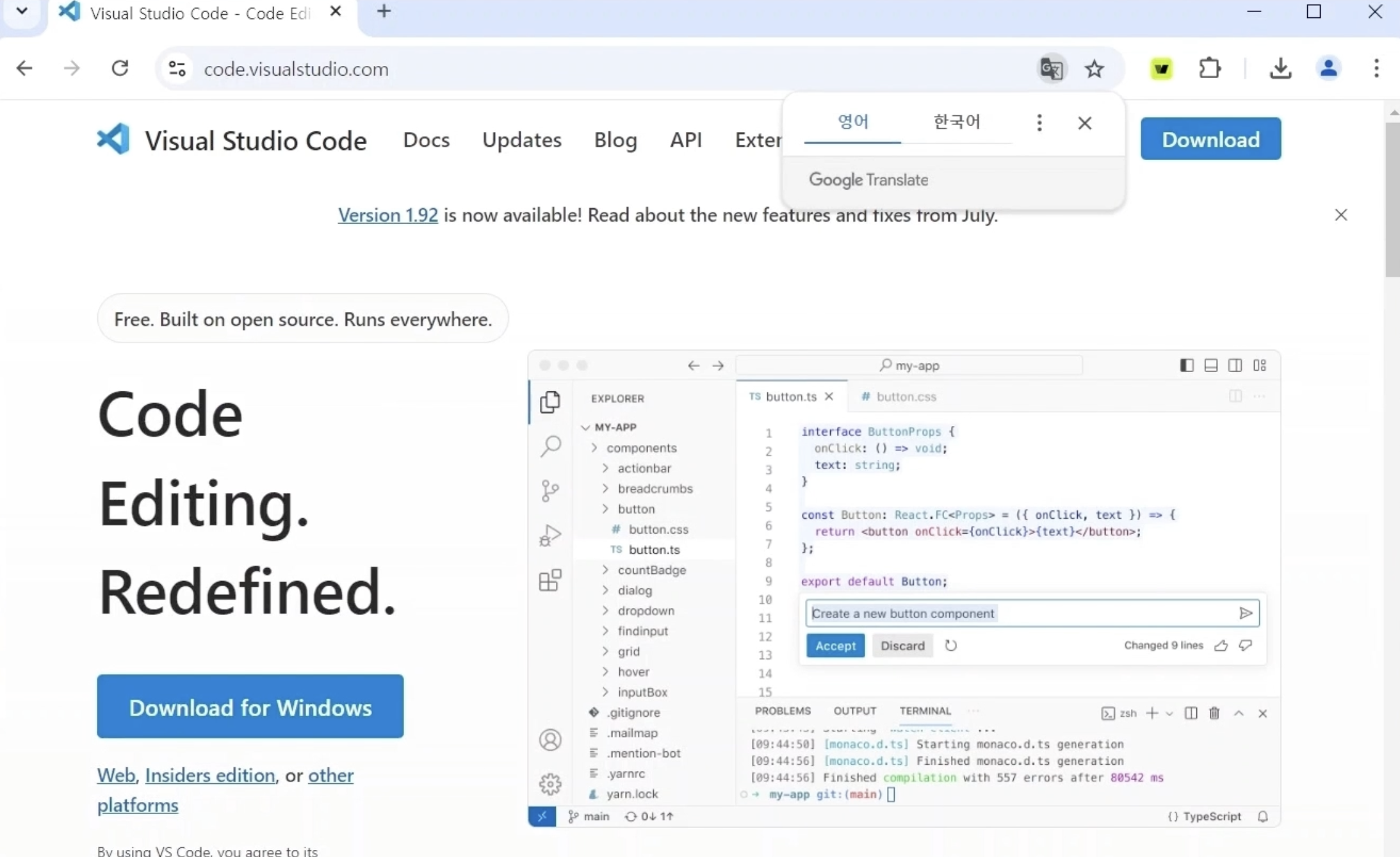
Task: Click the remote indicator in status bar
Action: 542,816
